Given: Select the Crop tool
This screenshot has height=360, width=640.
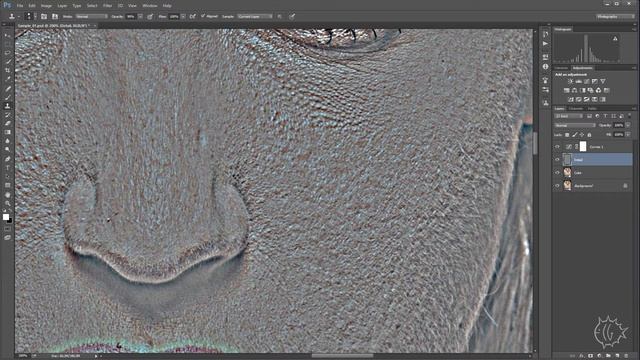Looking at the screenshot, I should click(7, 71).
